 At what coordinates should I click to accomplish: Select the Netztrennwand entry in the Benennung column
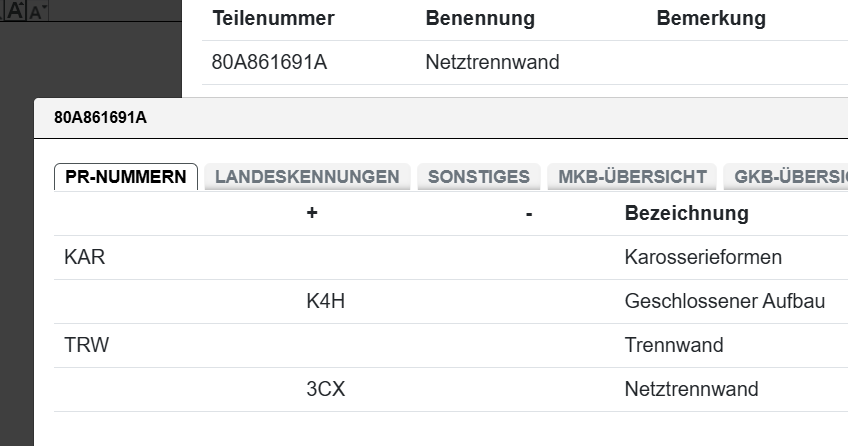tap(492, 62)
